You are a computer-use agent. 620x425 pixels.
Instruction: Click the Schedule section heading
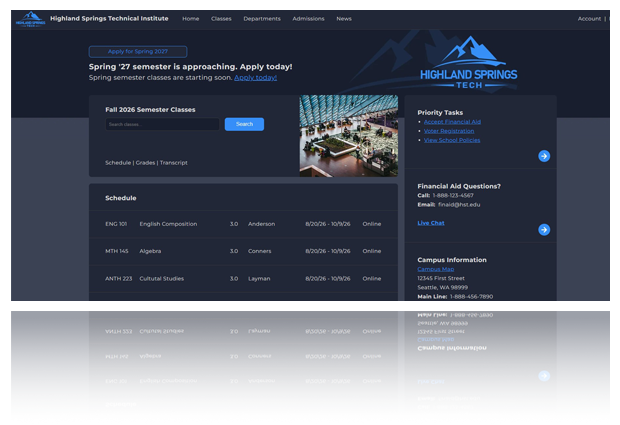tap(121, 198)
